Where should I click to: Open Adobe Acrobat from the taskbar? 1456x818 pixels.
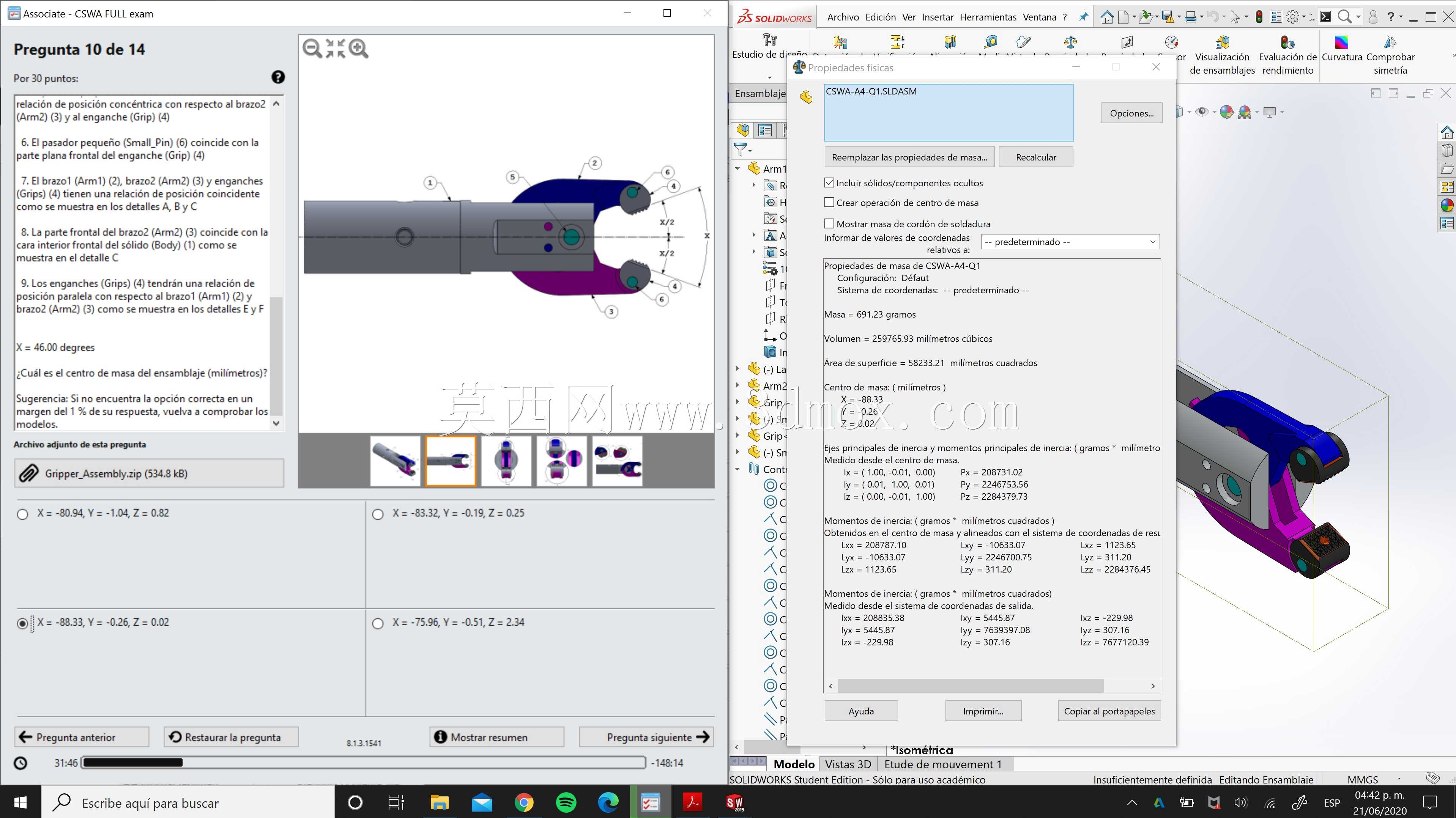click(693, 802)
